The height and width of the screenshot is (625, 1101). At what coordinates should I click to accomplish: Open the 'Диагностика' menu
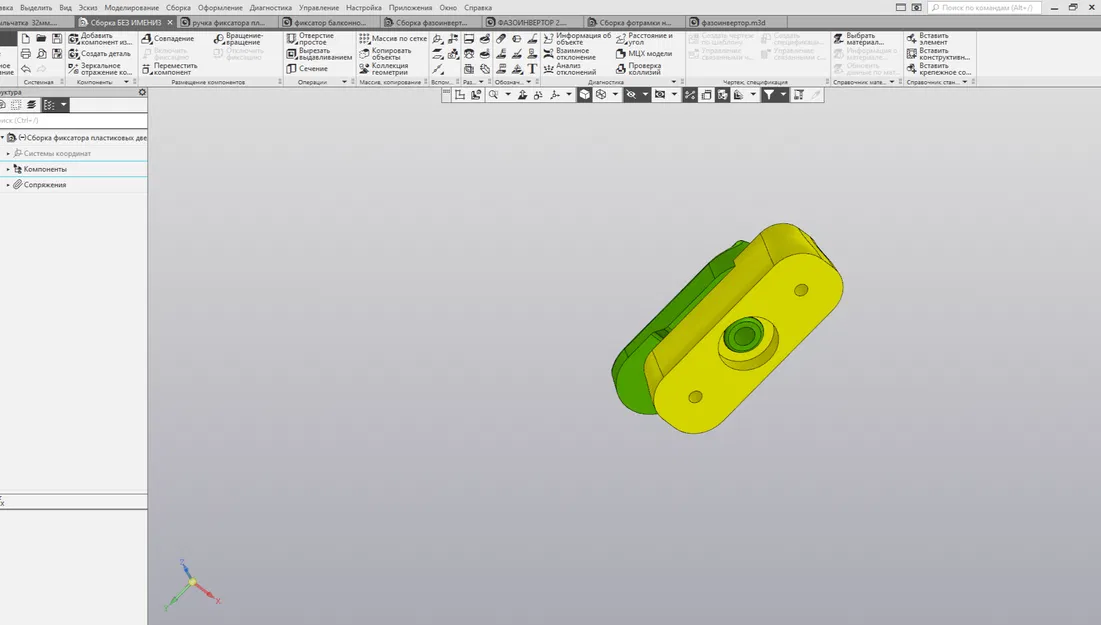[x=270, y=8]
